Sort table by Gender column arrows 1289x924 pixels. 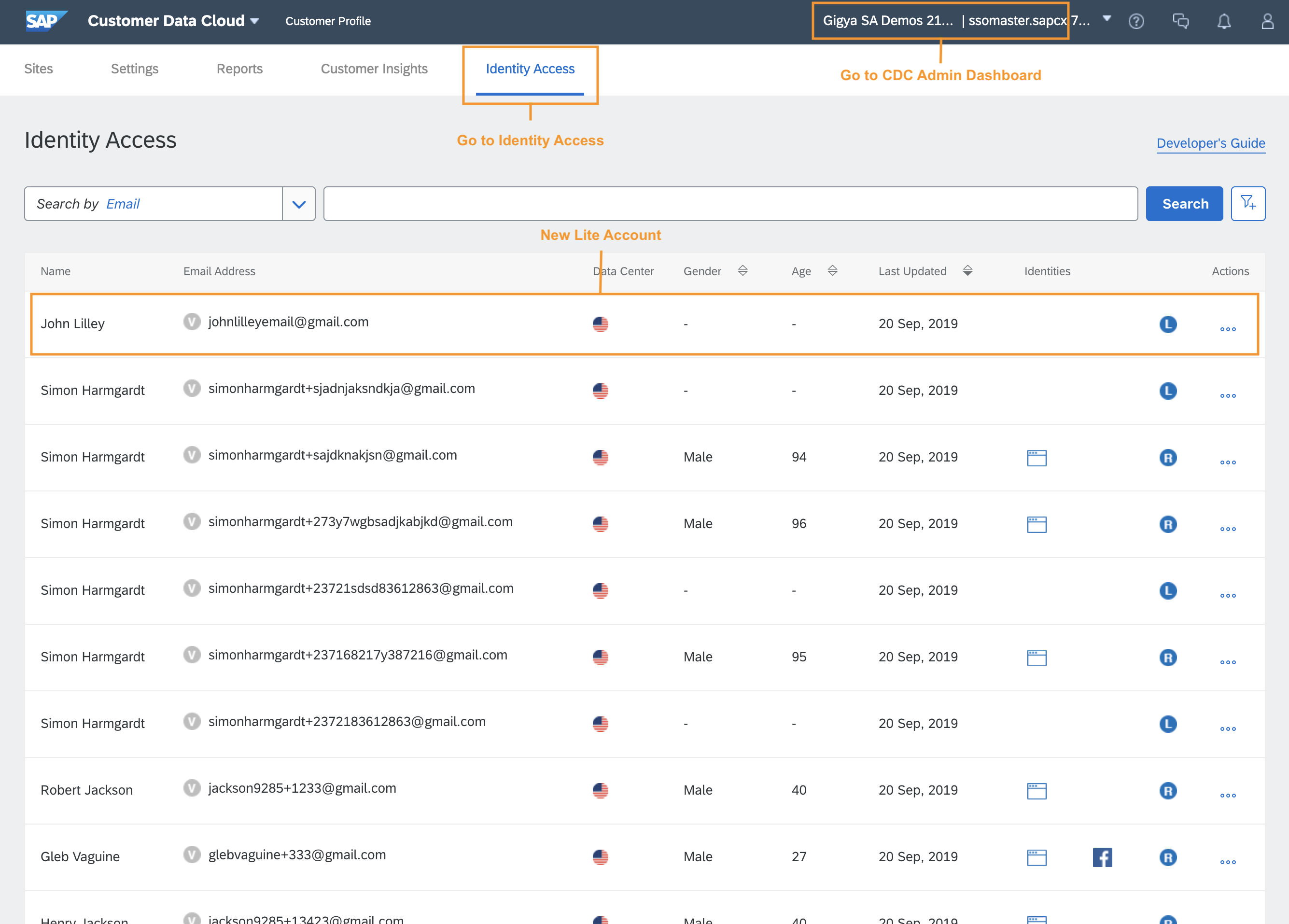[742, 270]
